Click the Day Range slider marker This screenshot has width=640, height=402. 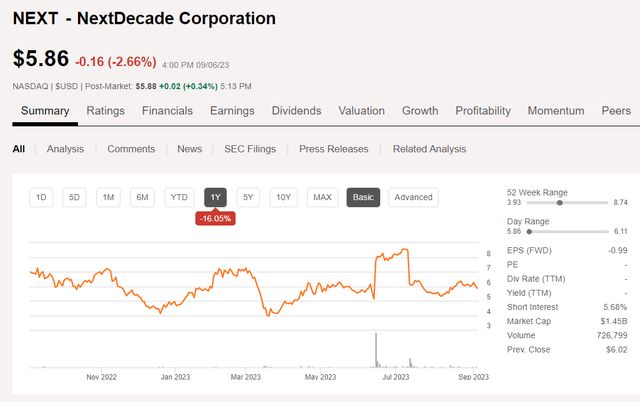click(529, 231)
